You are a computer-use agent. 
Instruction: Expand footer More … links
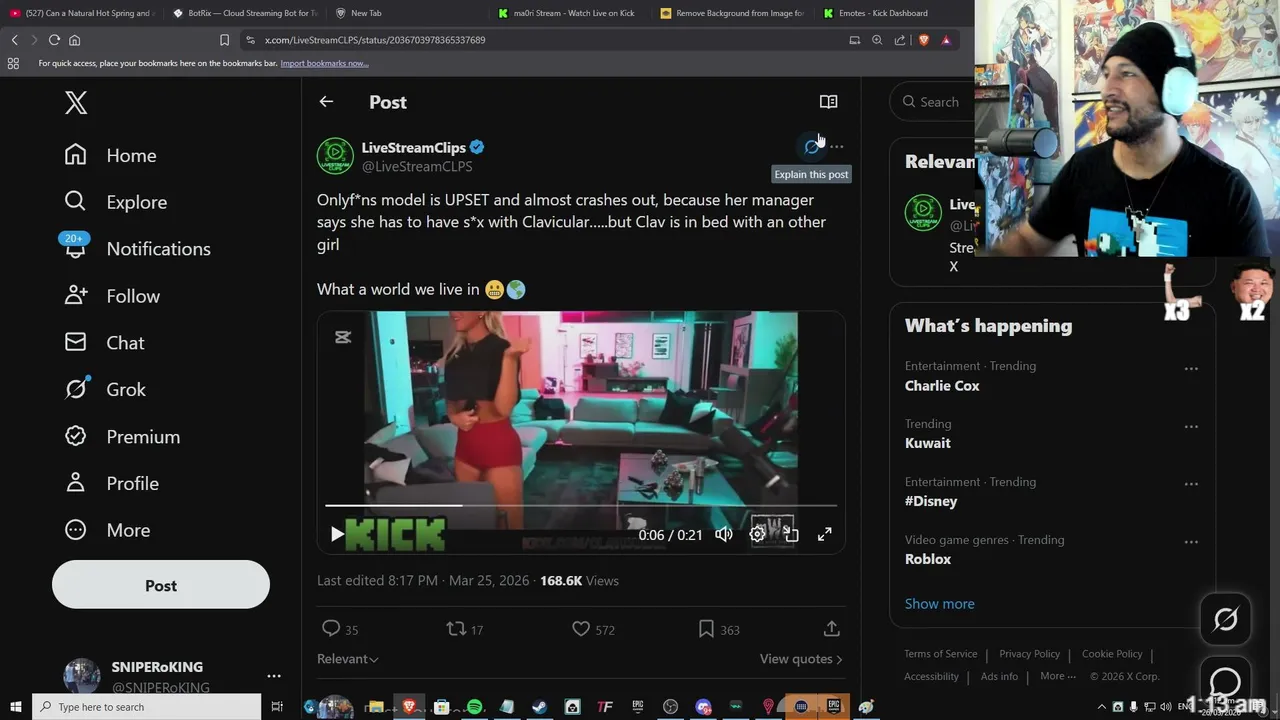click(x=1058, y=676)
